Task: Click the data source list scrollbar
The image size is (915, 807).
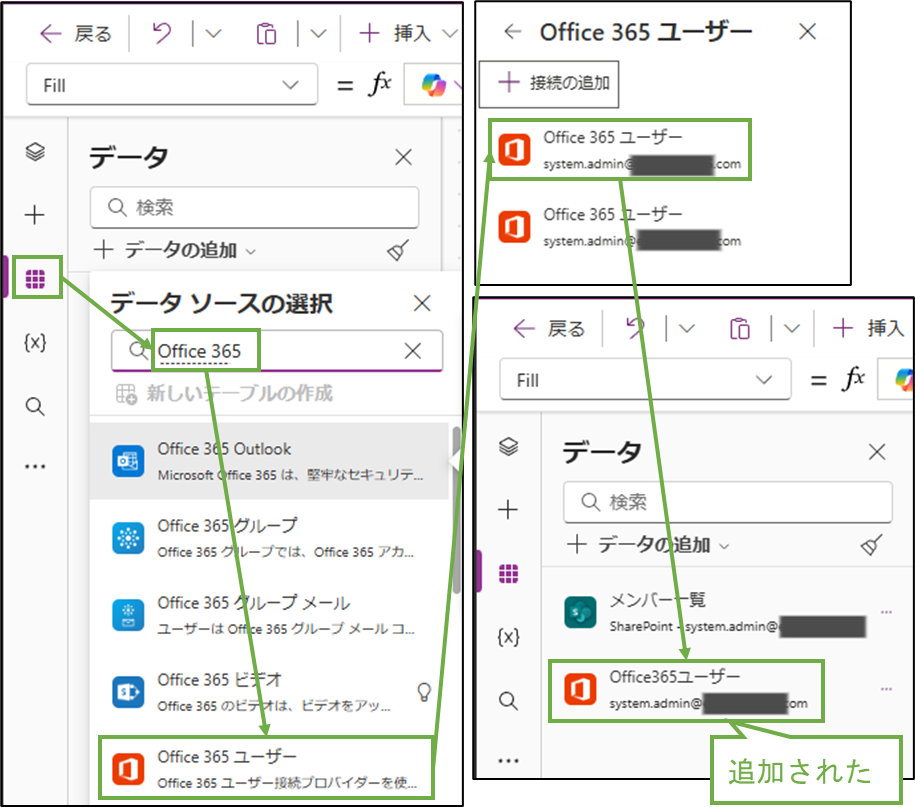Action: 456,510
